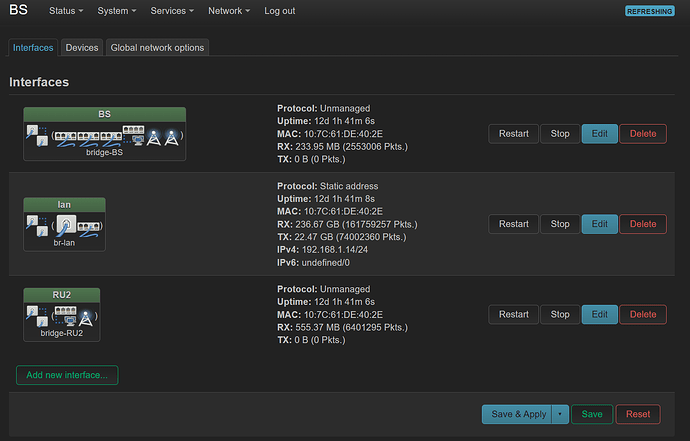Screen dimensions: 690x441
Task: Delete the RU2 interface
Action: tap(643, 314)
